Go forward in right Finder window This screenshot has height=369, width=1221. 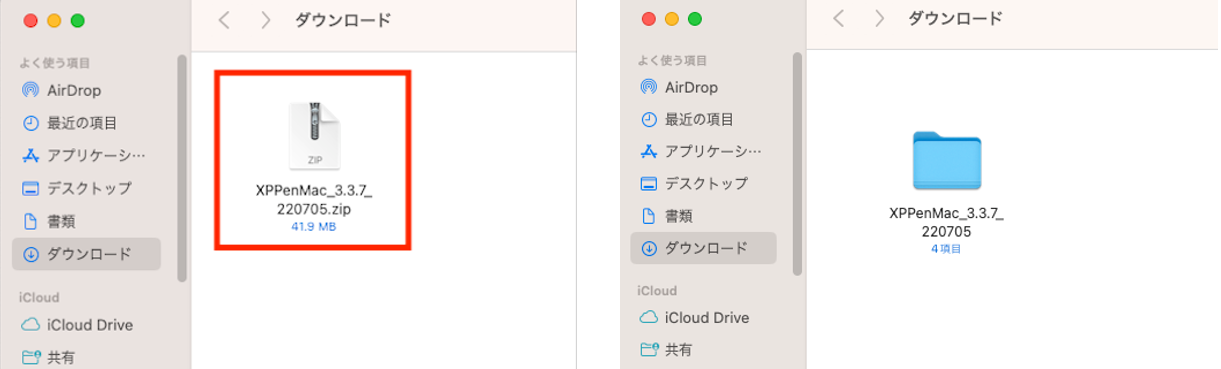[x=879, y=18]
